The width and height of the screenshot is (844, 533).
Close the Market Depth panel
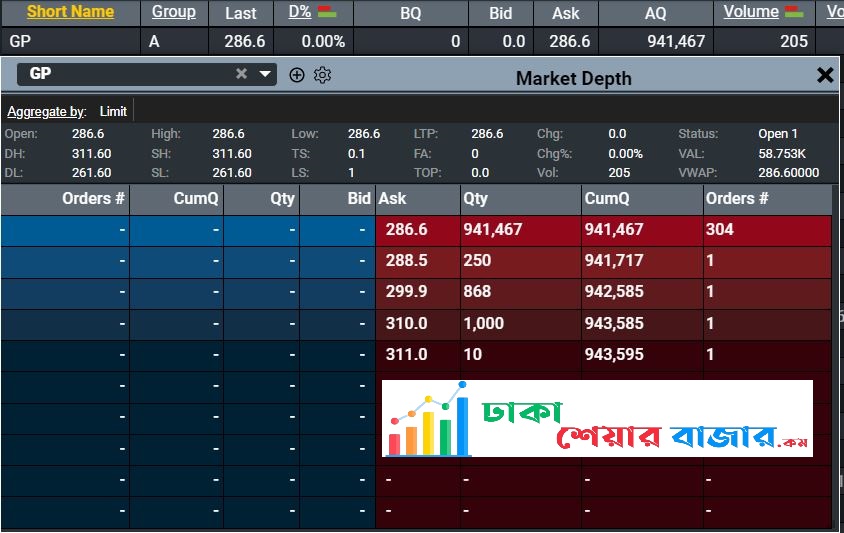825,75
